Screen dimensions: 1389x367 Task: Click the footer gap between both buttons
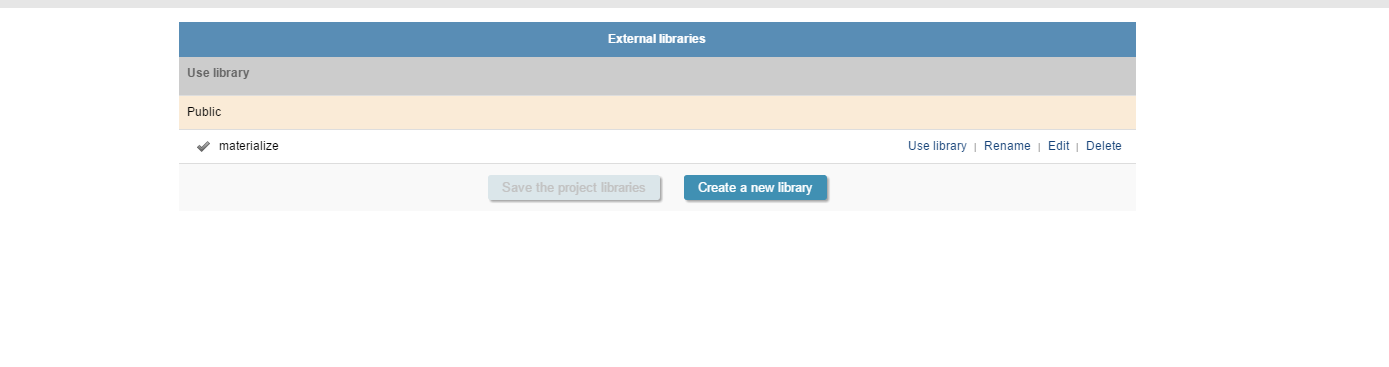672,187
